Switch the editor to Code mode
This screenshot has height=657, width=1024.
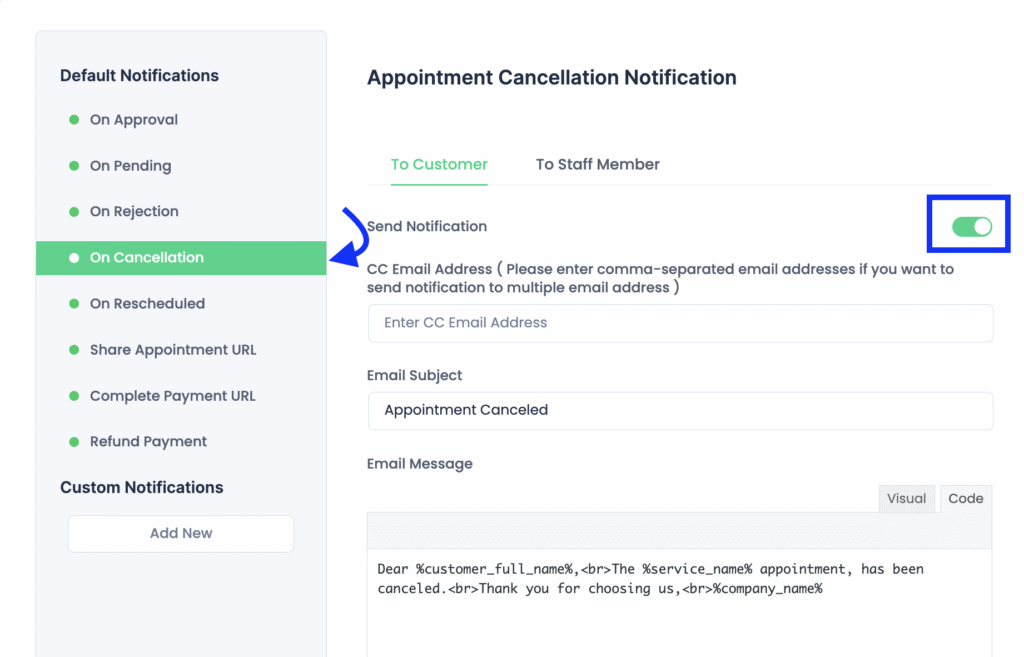point(966,499)
